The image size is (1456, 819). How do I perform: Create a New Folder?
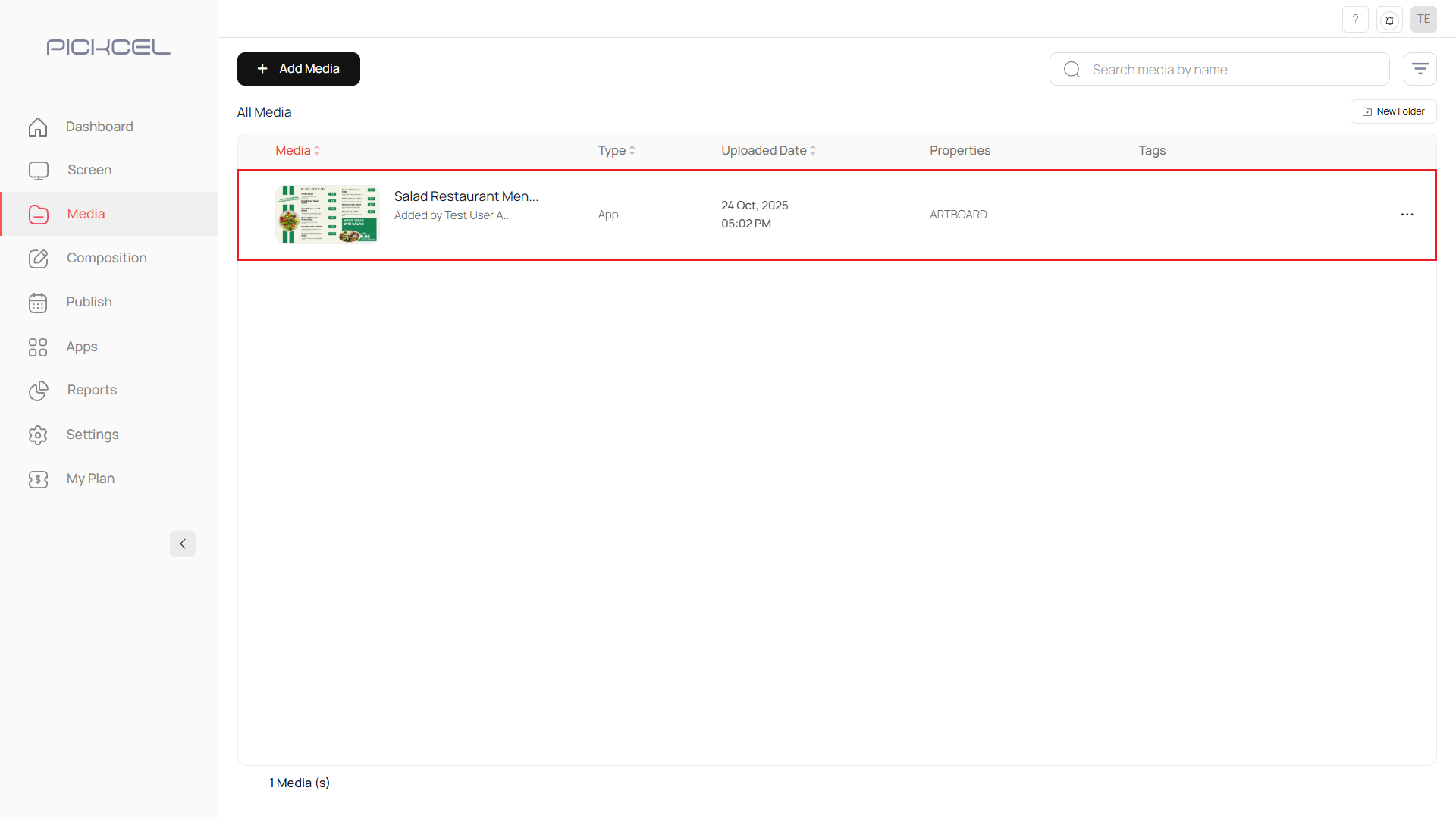1393,111
